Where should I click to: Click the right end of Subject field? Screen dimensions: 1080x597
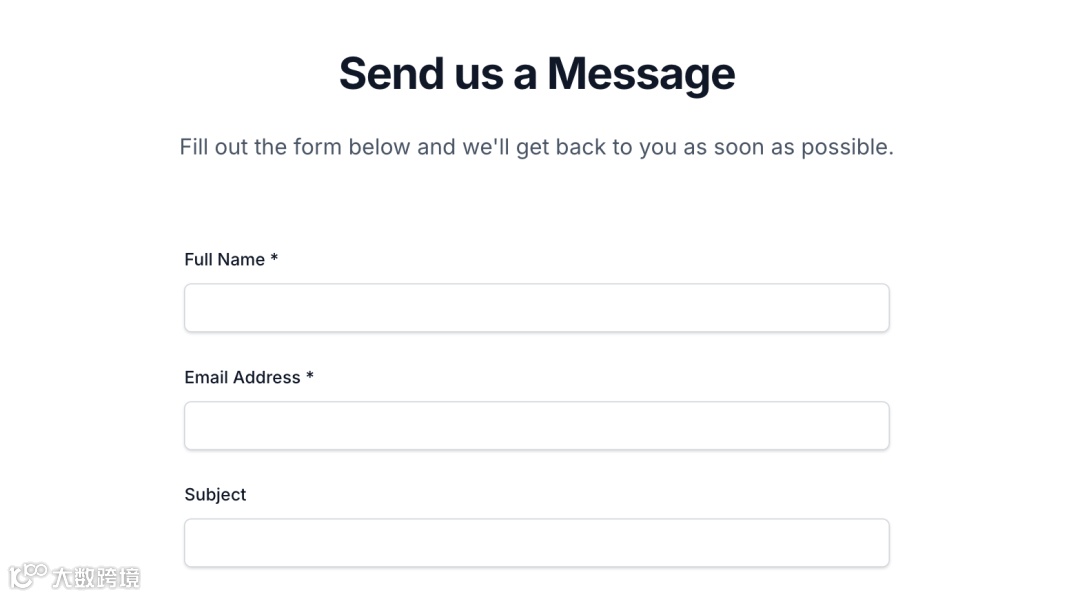coord(870,543)
